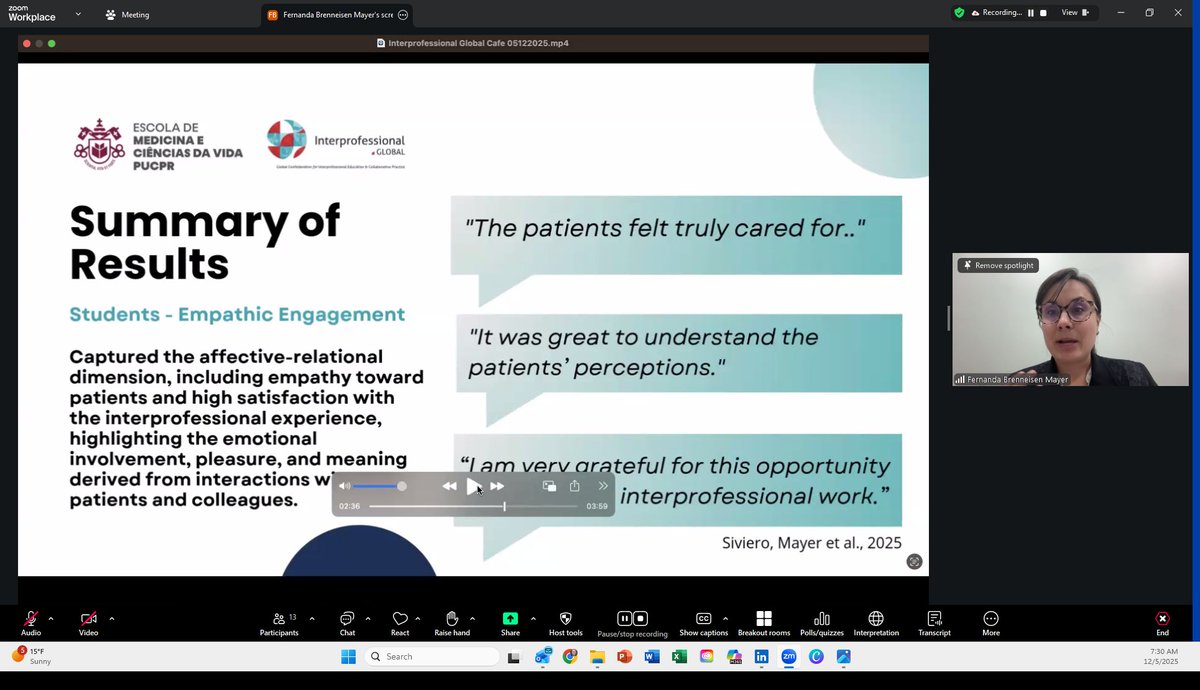Image resolution: width=1200 pixels, height=690 pixels.
Task: Open the Participants panel
Action: click(x=279, y=623)
